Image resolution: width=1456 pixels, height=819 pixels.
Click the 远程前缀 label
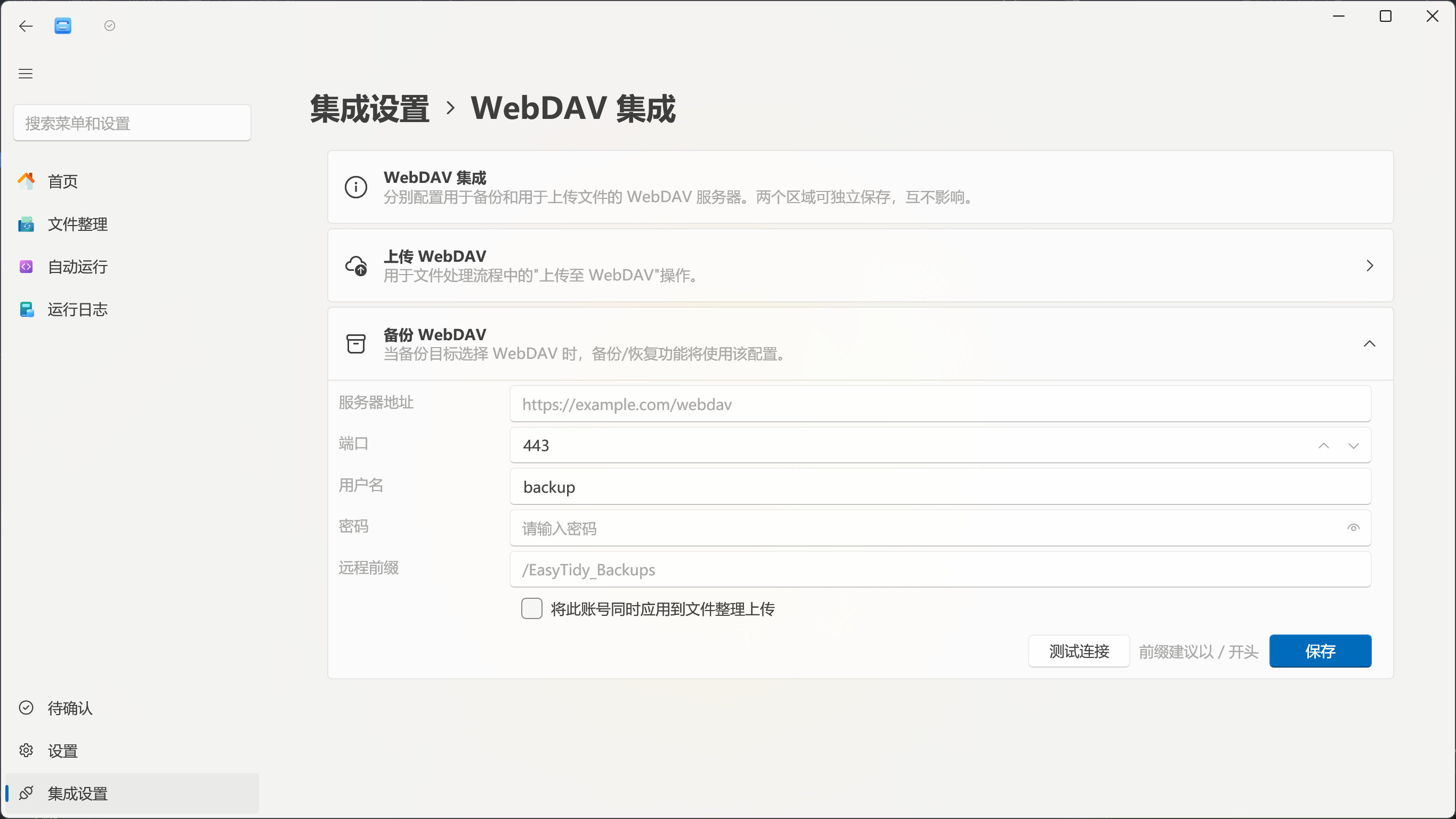pos(368,567)
